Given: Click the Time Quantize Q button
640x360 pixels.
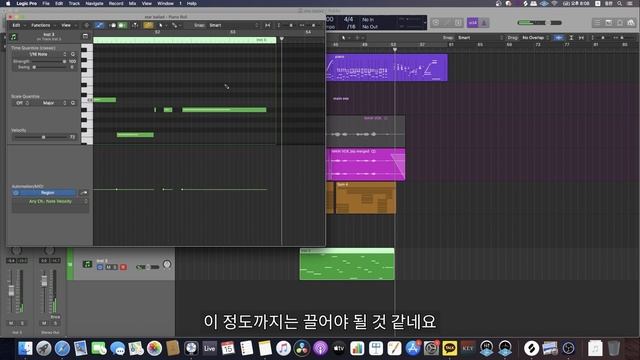Looking at the screenshot, I should [73, 54].
